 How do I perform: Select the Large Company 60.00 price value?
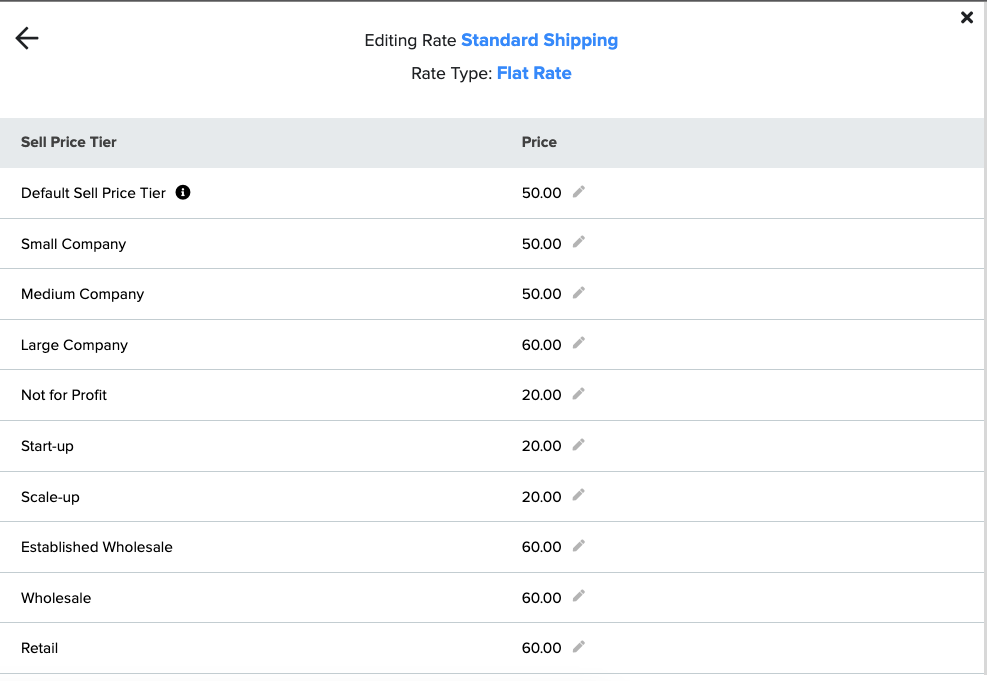click(541, 345)
